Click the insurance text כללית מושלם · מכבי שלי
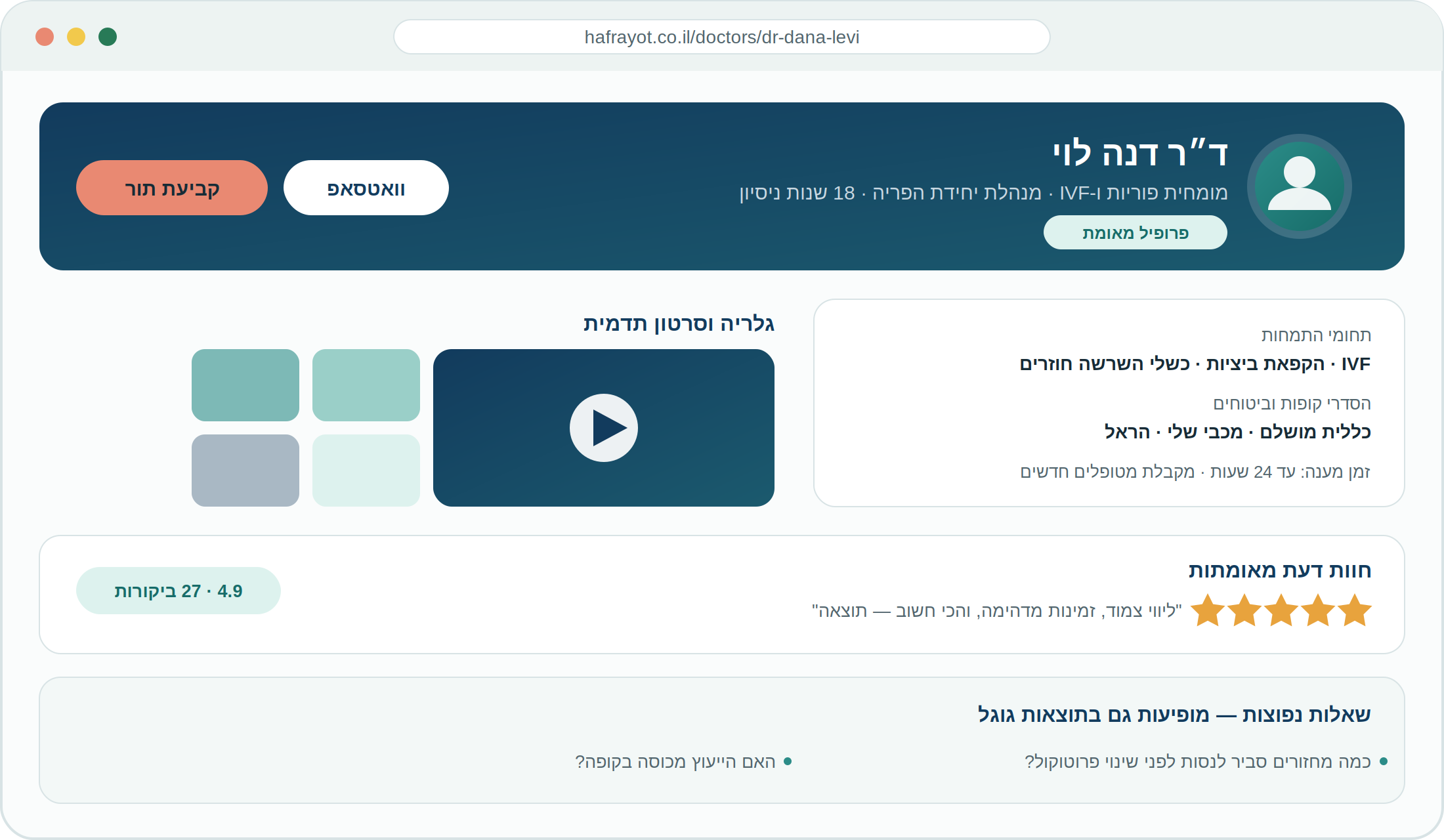This screenshot has width=1444, height=840. tap(1238, 432)
